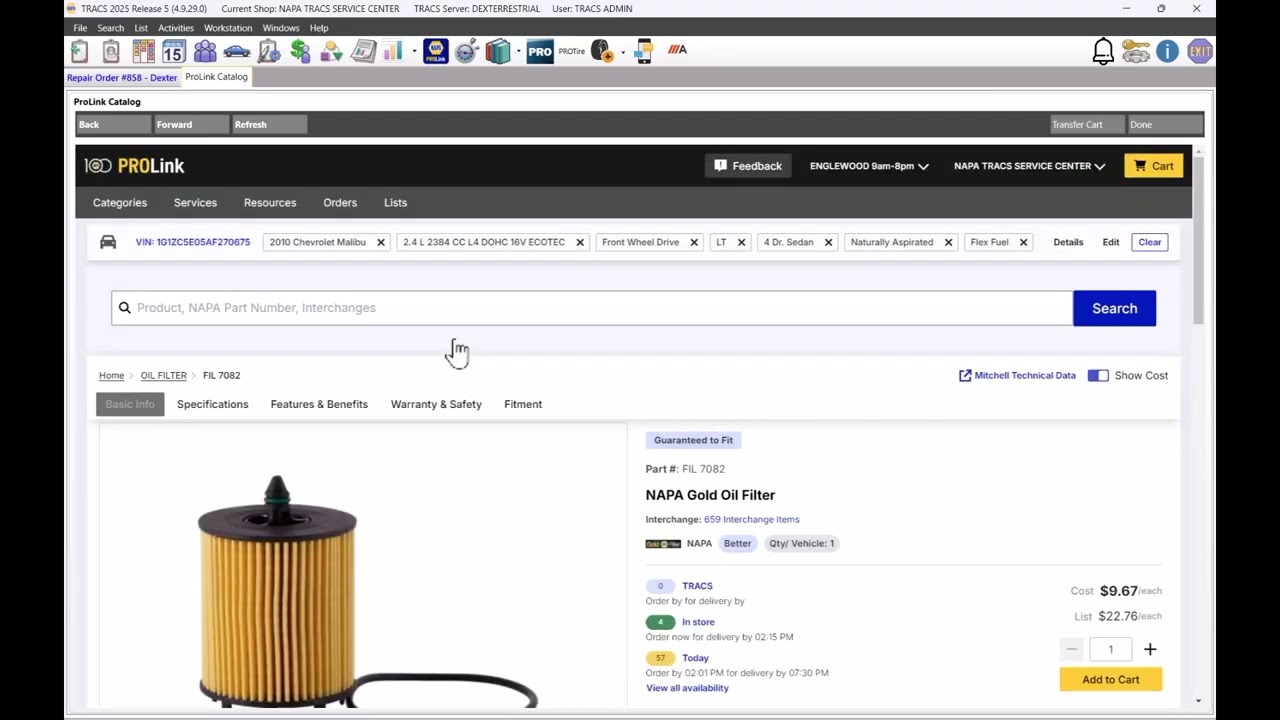Screen dimensions: 1280x720
Task: Open the Activities menu
Action: [x=176, y=28]
